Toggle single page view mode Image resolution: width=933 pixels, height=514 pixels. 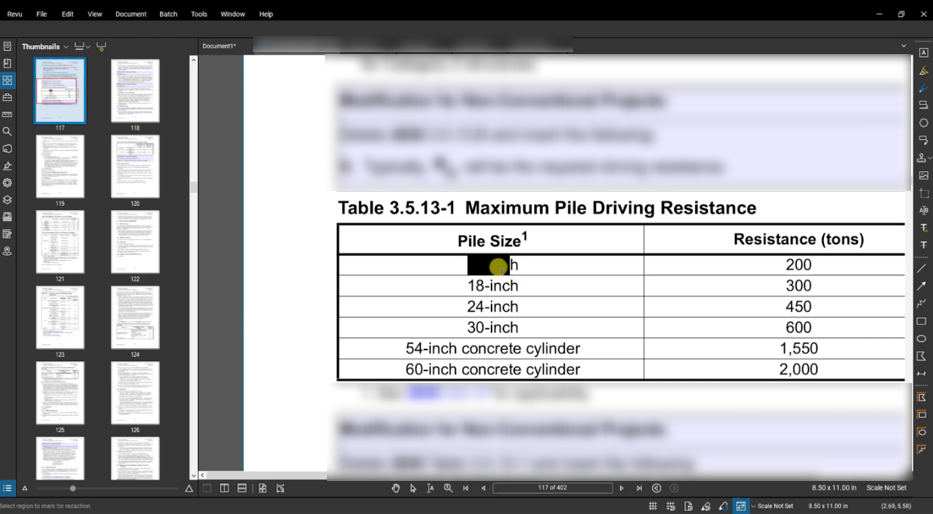click(207, 488)
